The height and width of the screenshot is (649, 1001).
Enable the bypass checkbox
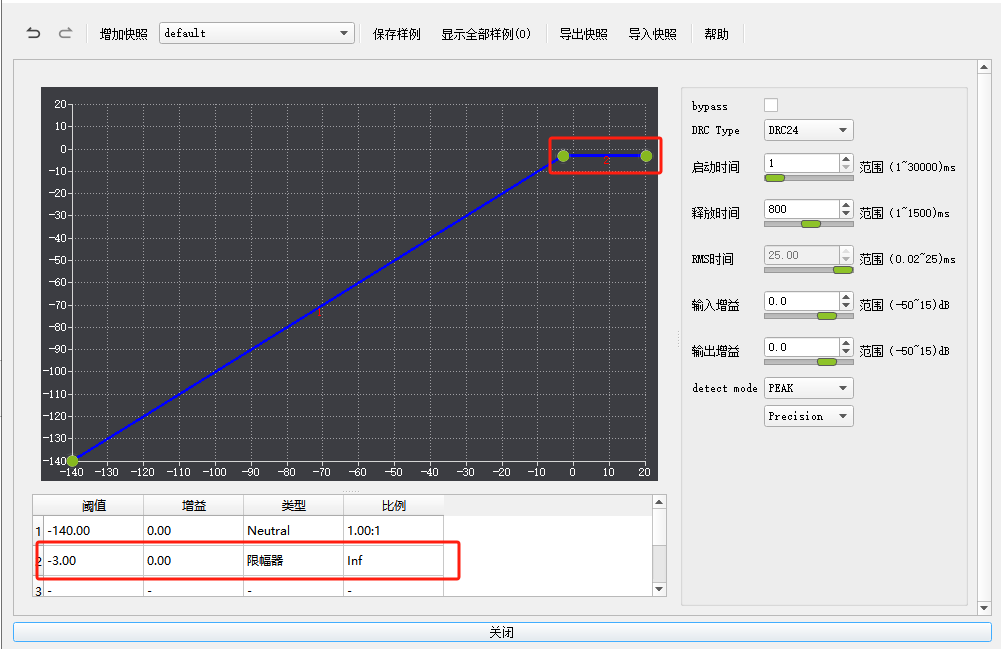tap(771, 105)
